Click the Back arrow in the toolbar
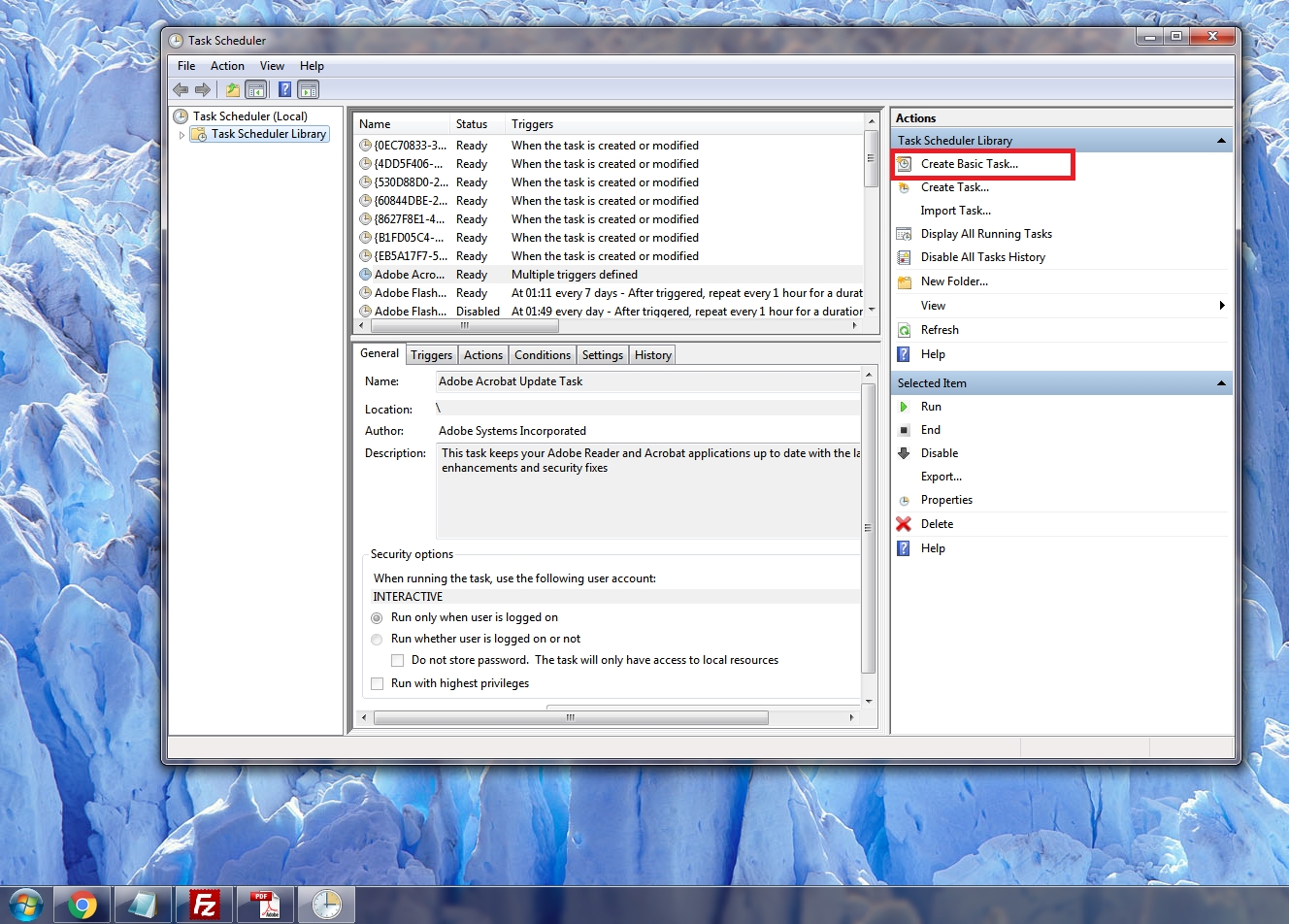Viewport: 1289px width, 924px height. point(181,90)
